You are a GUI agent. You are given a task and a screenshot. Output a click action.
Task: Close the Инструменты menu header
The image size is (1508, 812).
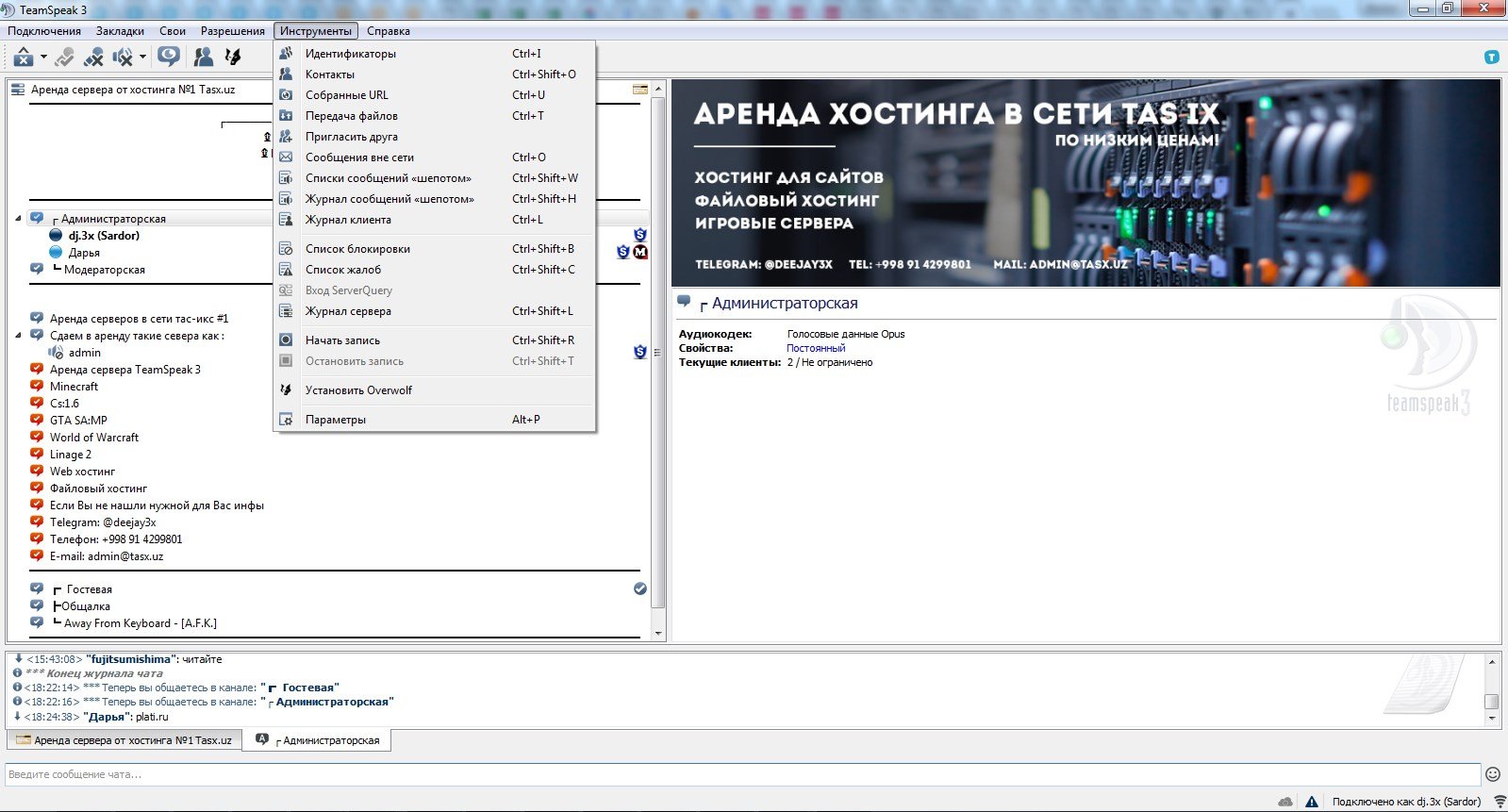316,31
